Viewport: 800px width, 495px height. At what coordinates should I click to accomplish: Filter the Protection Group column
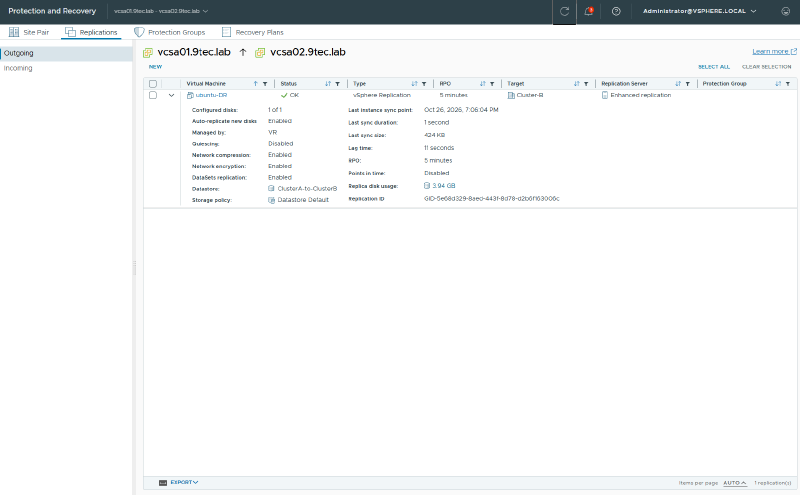point(788,84)
